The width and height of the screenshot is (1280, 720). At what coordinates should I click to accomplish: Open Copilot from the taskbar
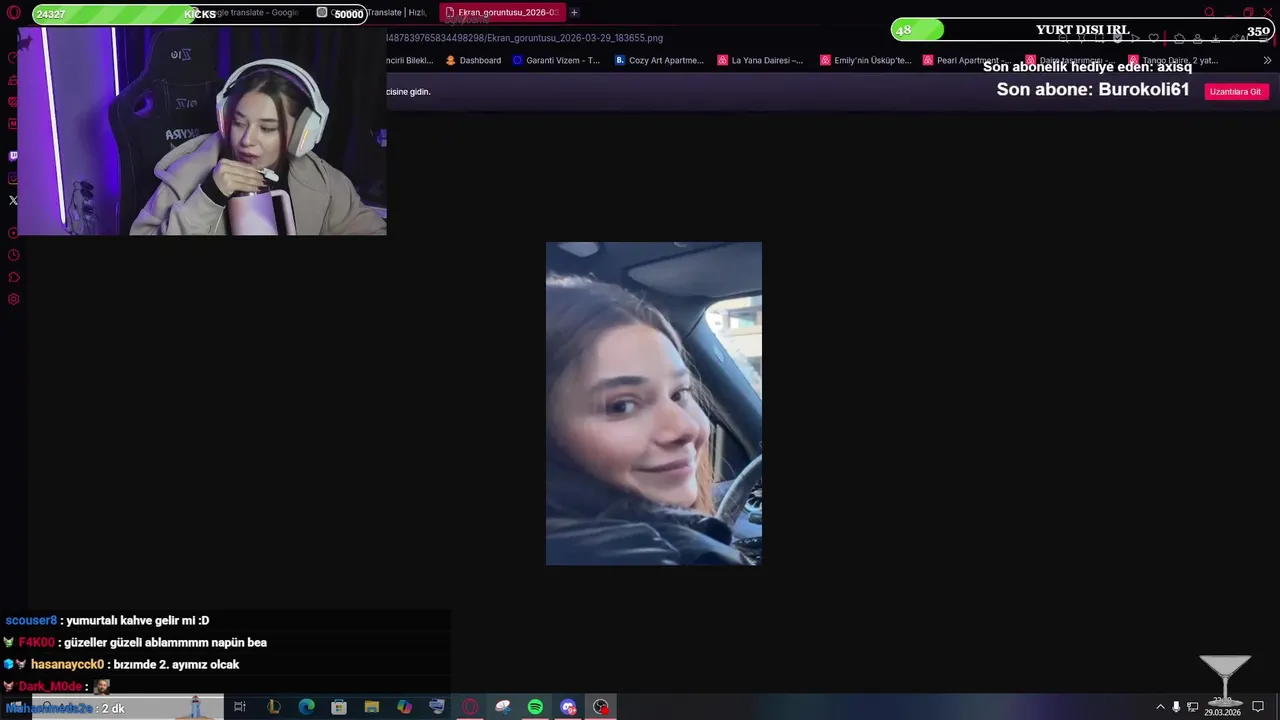404,707
